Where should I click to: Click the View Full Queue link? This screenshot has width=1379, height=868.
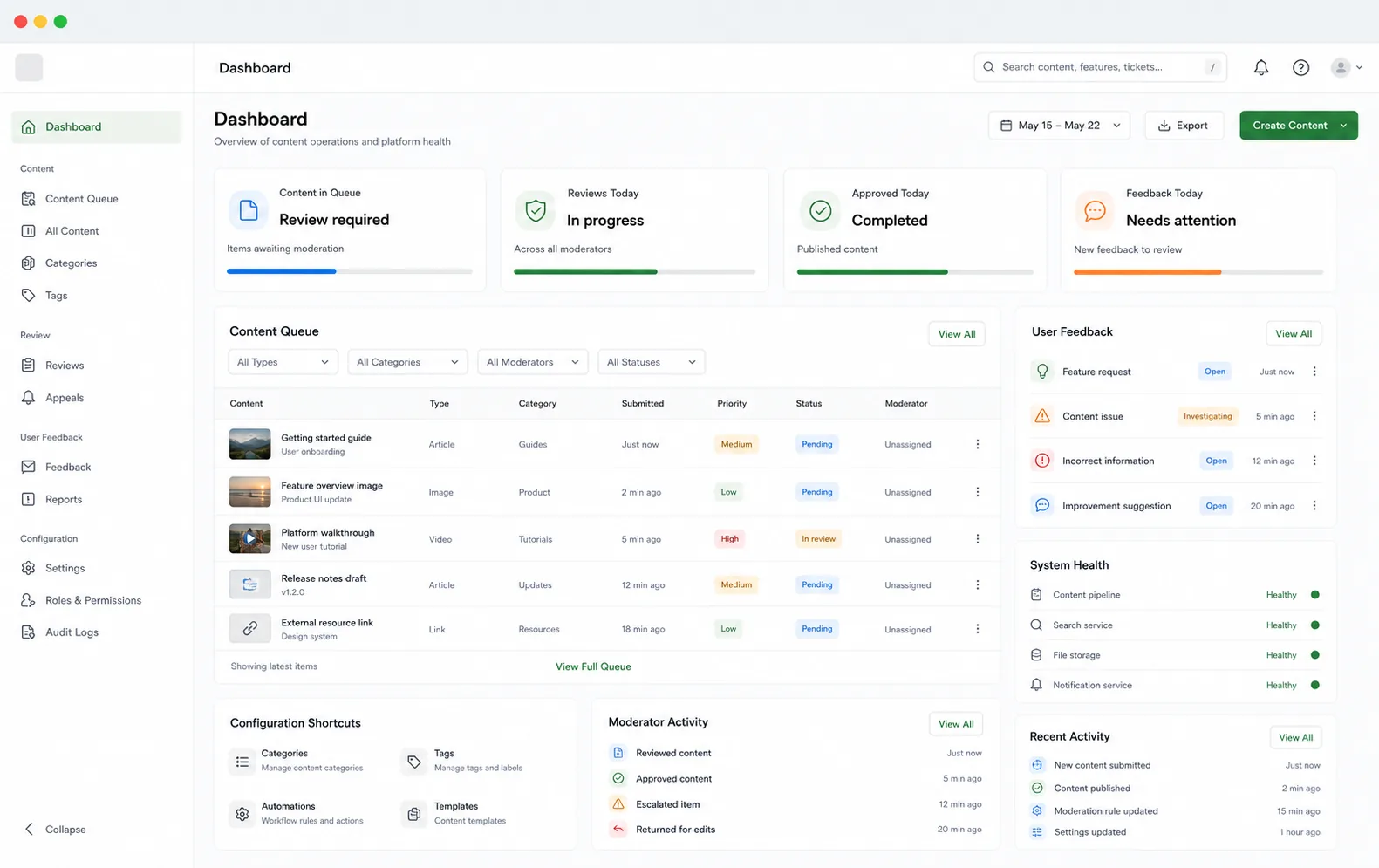coord(593,666)
